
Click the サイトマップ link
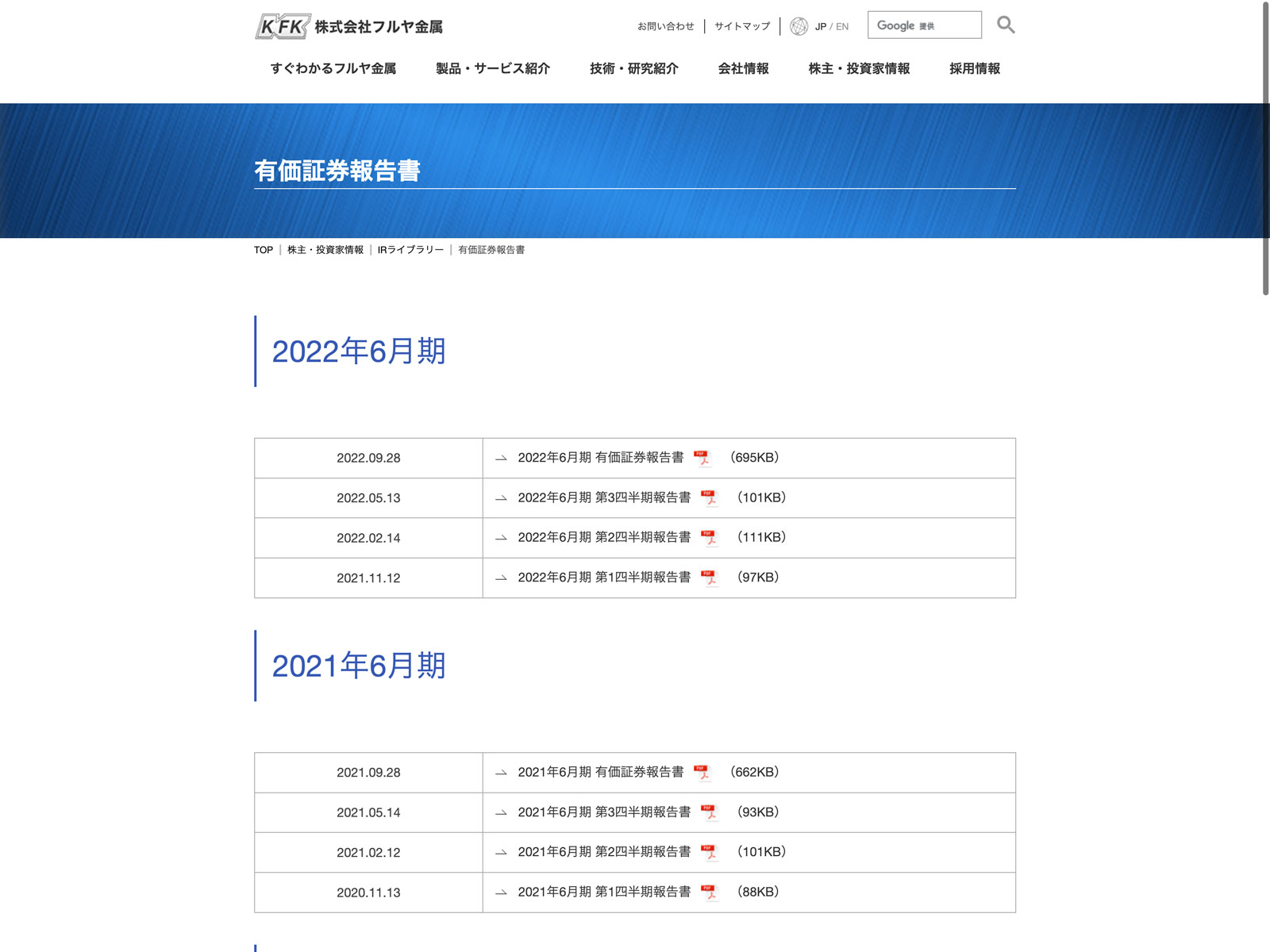pos(742,26)
